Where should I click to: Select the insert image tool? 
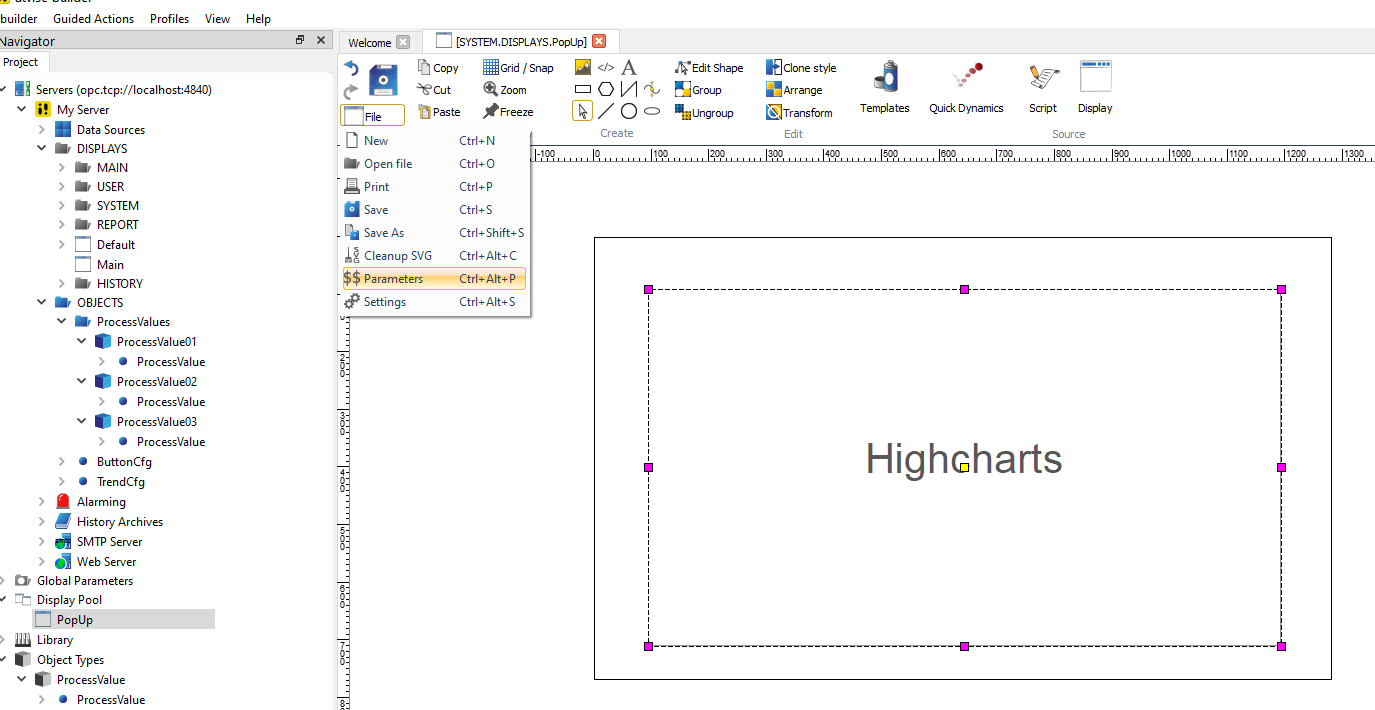[583, 68]
